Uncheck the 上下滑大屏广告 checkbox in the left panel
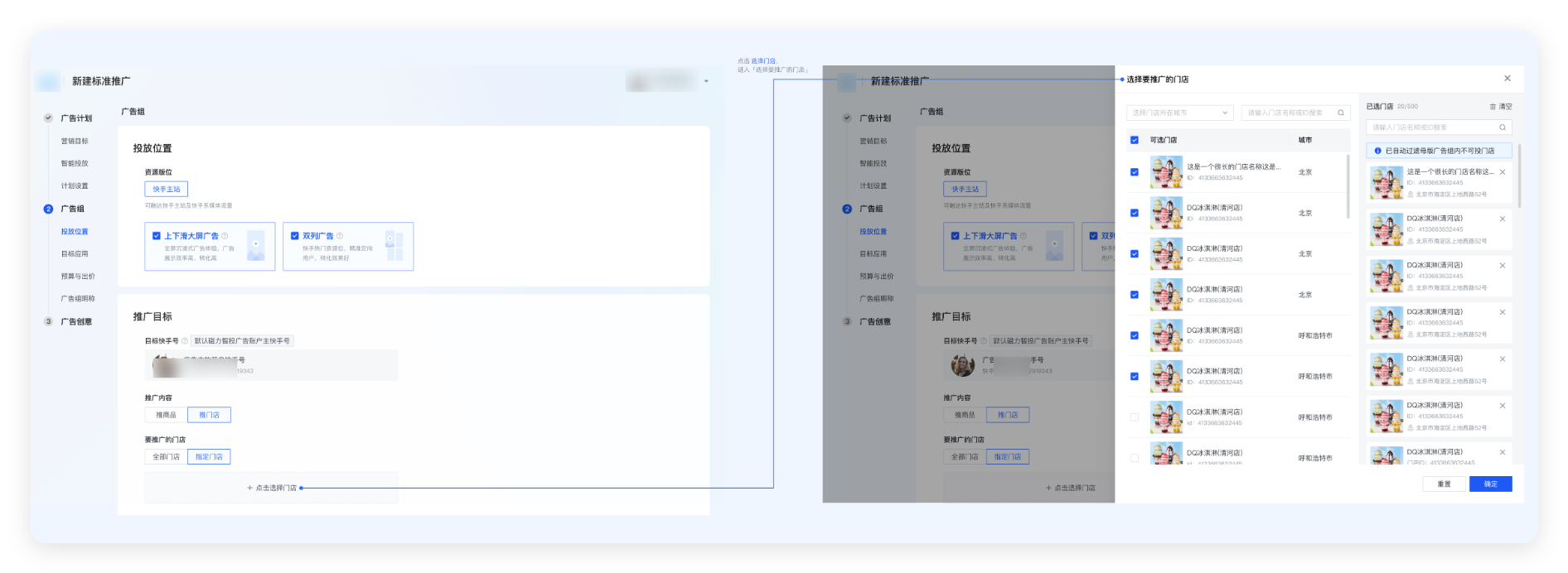 (157, 236)
